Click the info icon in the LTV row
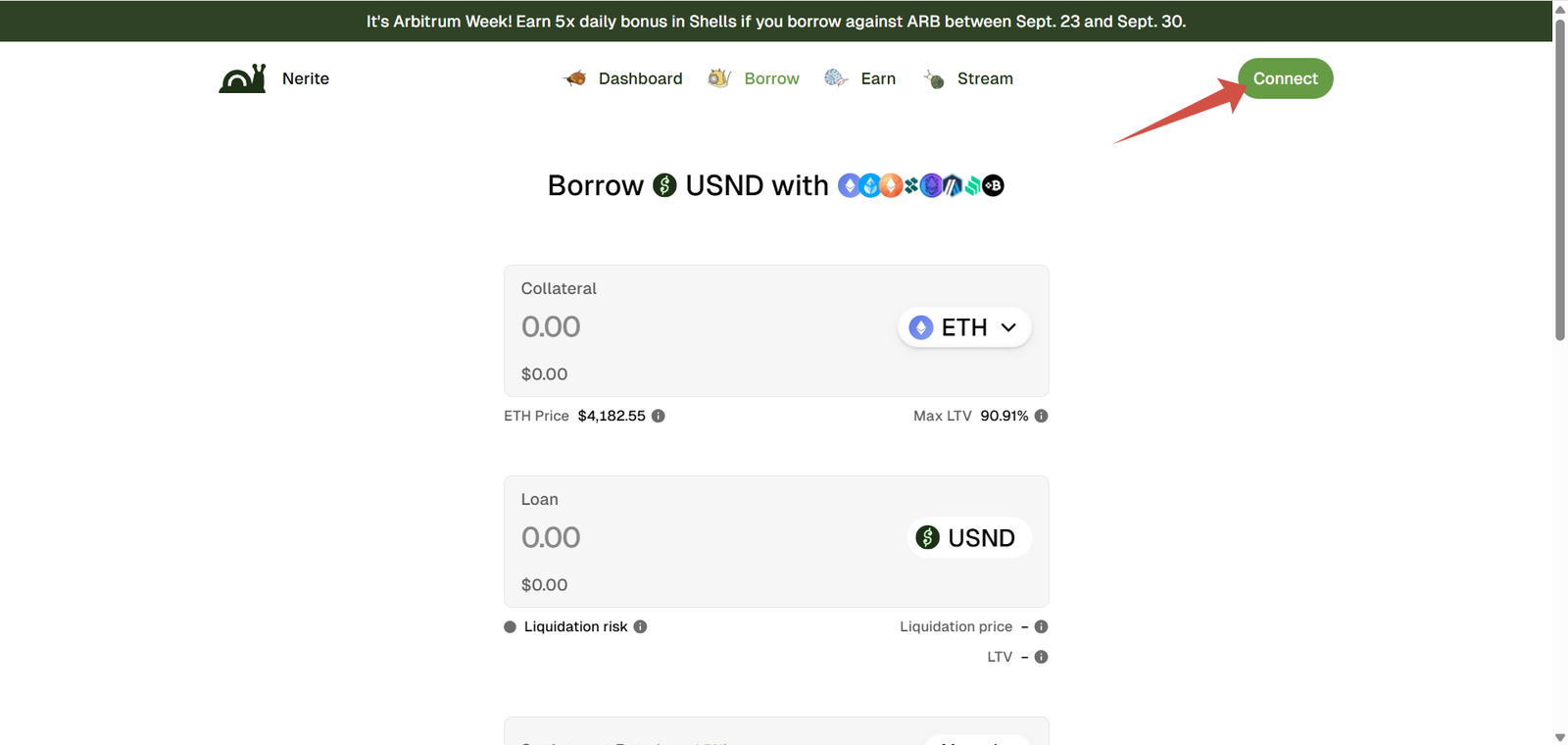 tap(1041, 657)
